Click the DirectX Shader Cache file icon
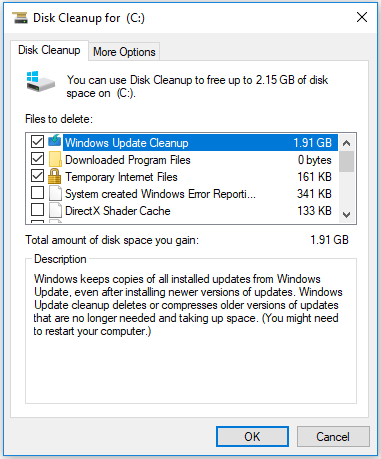Viewport: 381px width, 459px height. tap(55, 210)
